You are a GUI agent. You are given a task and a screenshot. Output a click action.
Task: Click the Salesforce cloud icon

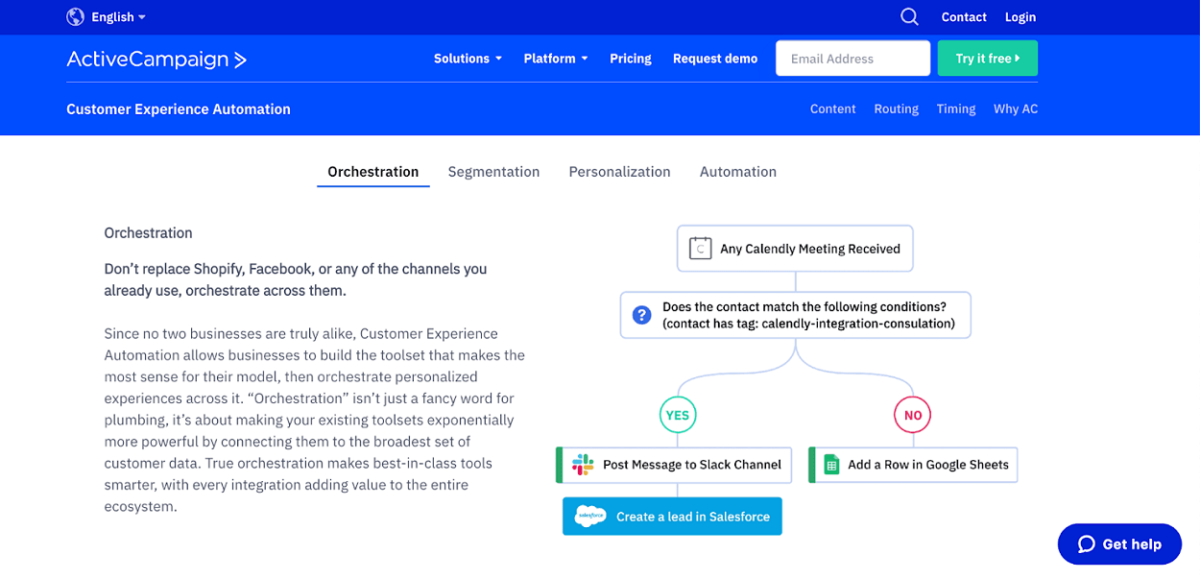click(x=591, y=516)
